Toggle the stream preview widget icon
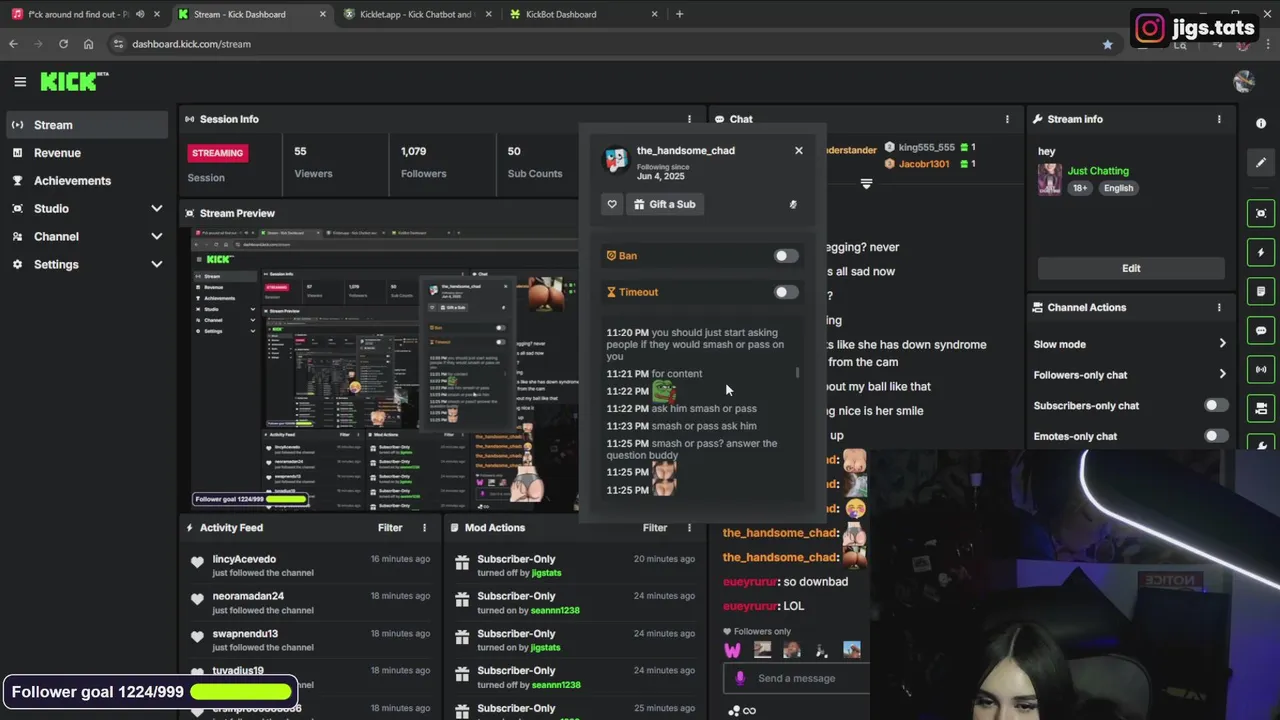This screenshot has width=1280, height=720. tap(1261, 213)
